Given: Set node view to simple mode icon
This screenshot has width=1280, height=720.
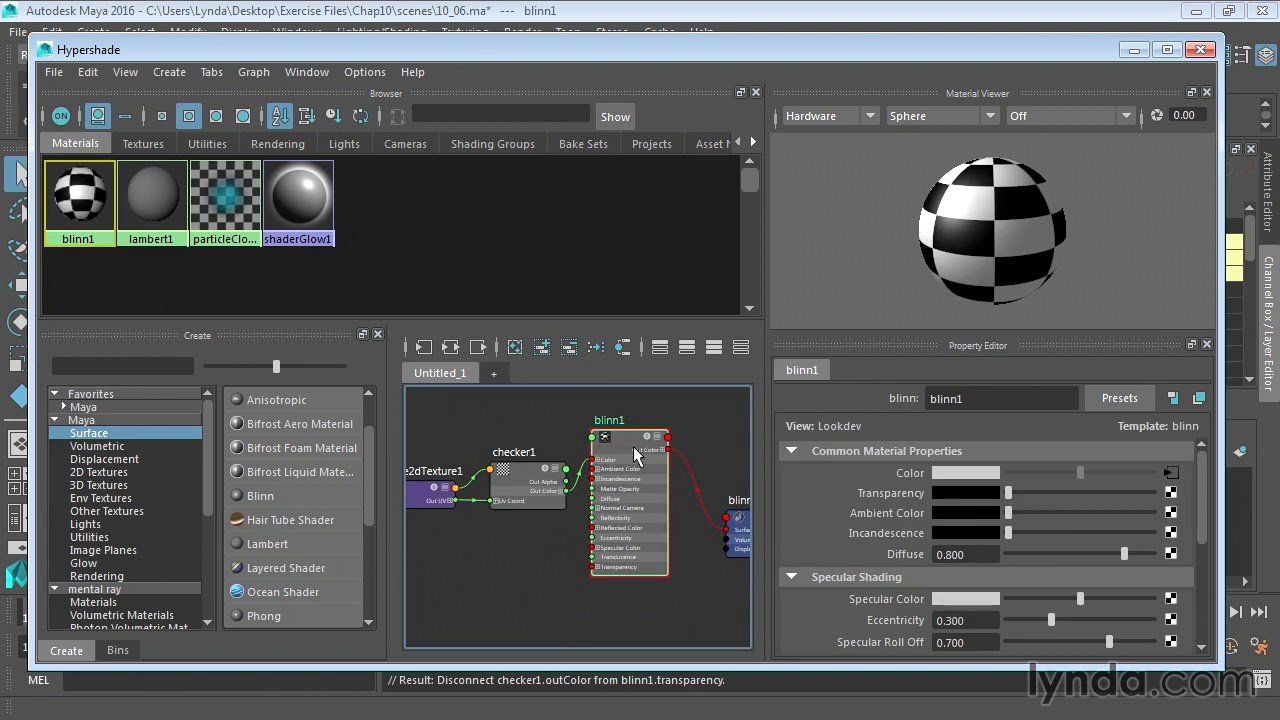Looking at the screenshot, I should (x=660, y=347).
